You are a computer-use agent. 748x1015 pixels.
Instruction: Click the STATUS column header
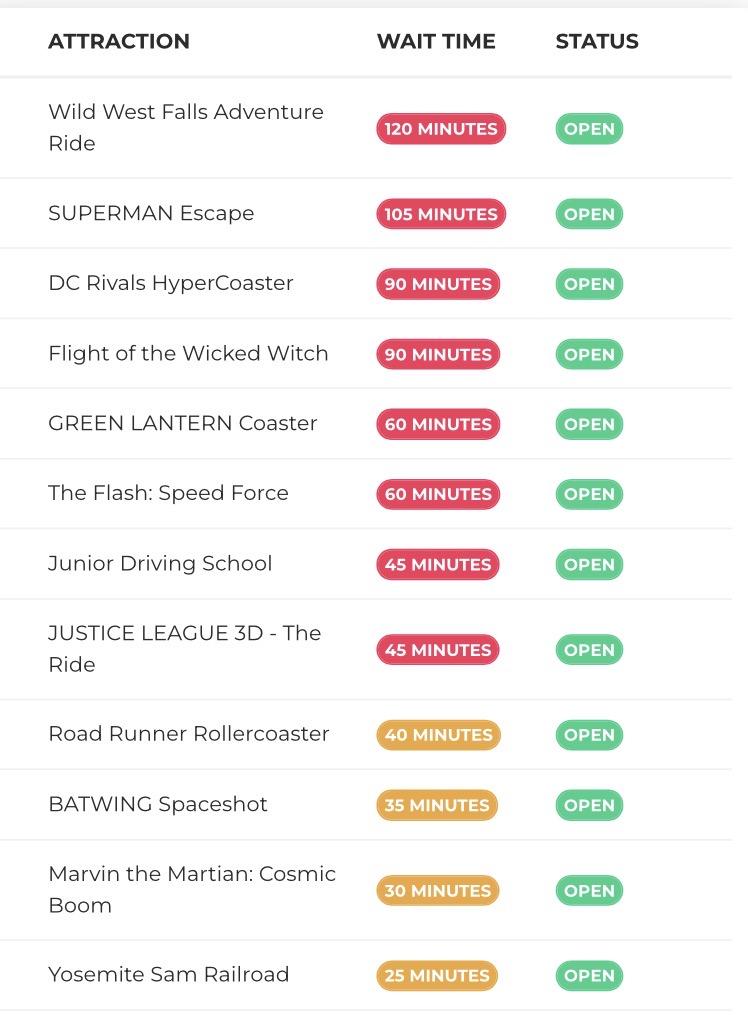pyautogui.click(x=597, y=41)
